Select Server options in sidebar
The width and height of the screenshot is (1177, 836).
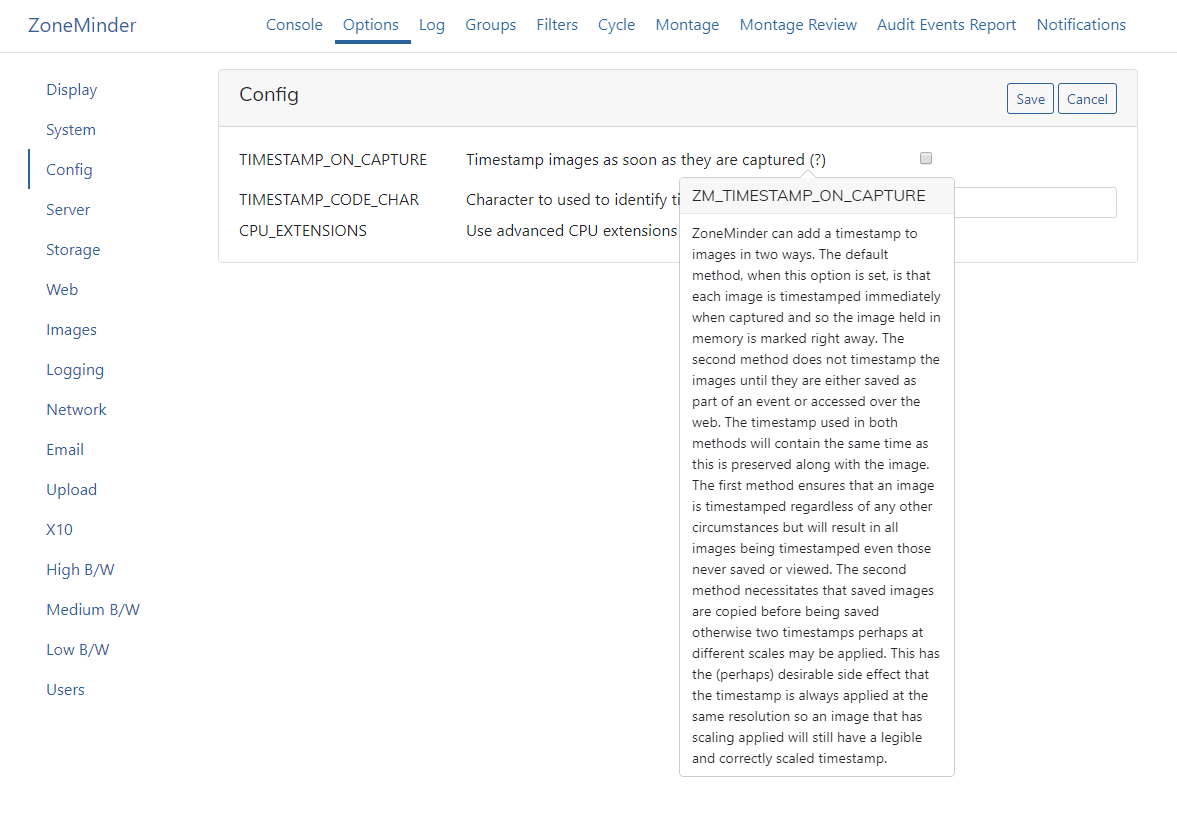68,209
